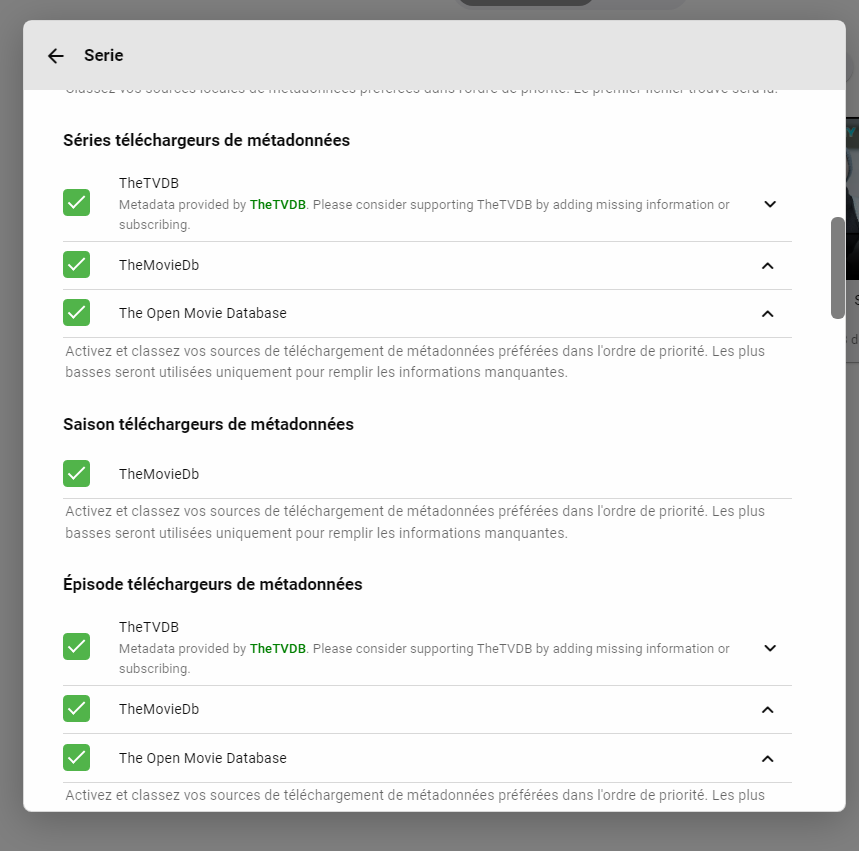
Task: Move TheMovieDb up in Séries downloaders
Action: (767, 266)
